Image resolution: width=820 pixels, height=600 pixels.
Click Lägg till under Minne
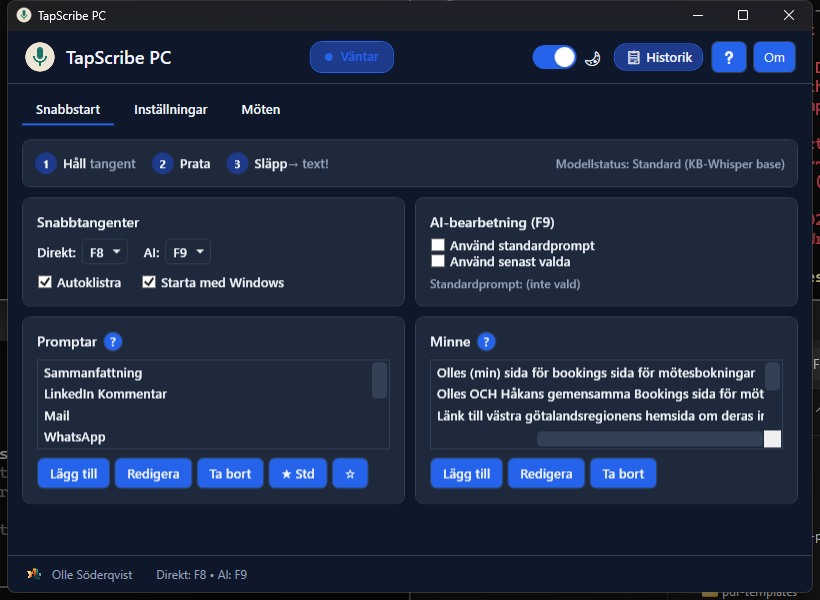pyautogui.click(x=466, y=473)
